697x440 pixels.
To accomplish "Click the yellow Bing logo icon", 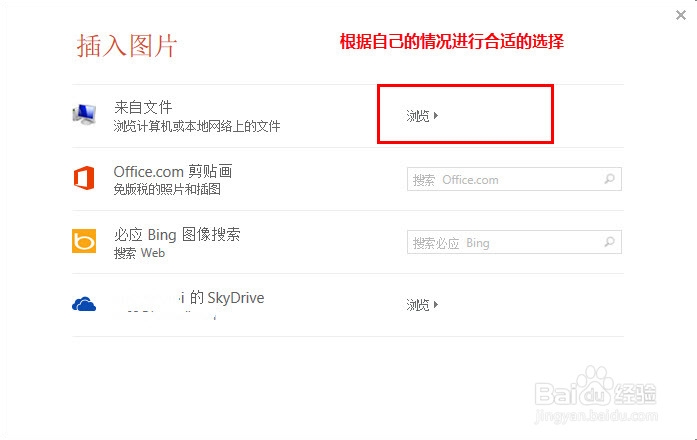I will pyautogui.click(x=84, y=241).
